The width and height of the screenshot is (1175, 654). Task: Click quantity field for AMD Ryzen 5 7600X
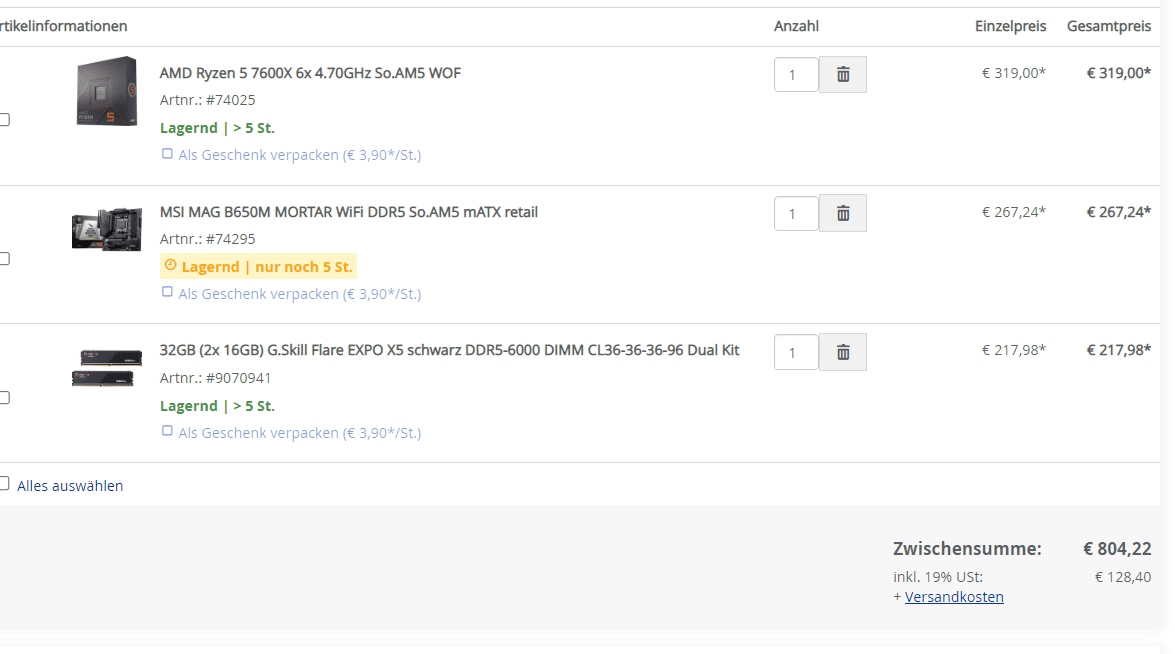[796, 74]
